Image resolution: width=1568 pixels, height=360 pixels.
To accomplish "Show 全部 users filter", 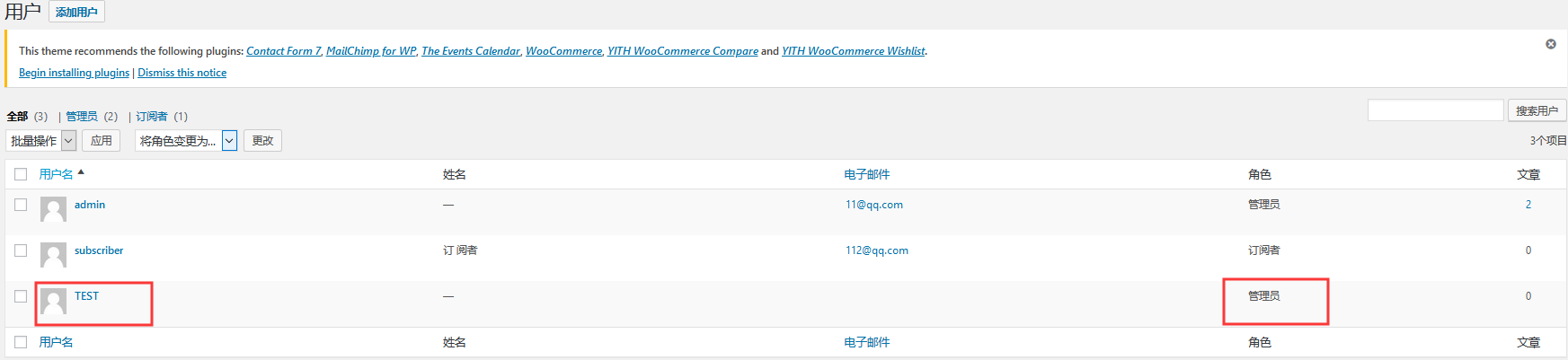I will 17,117.
